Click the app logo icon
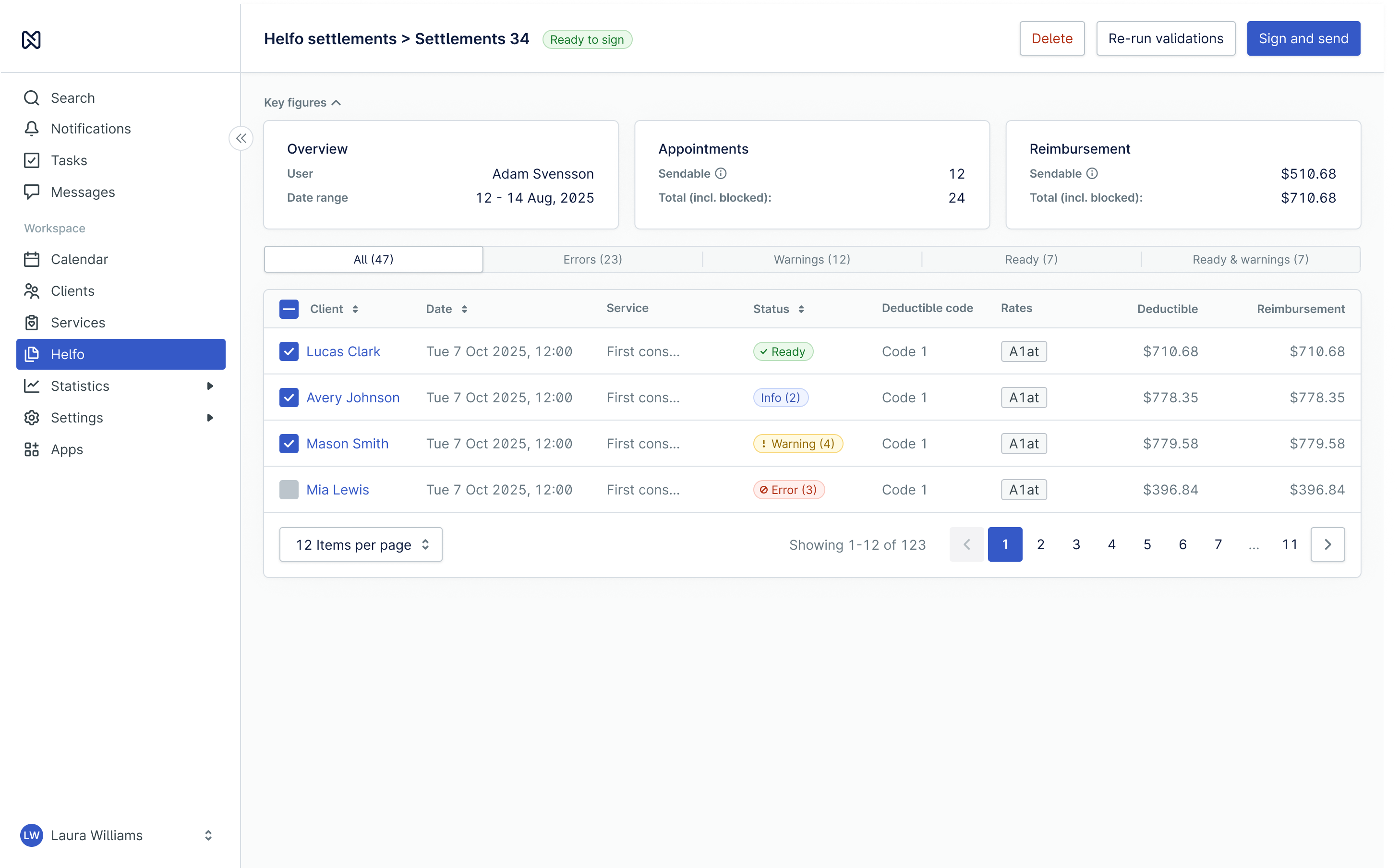 [x=31, y=39]
